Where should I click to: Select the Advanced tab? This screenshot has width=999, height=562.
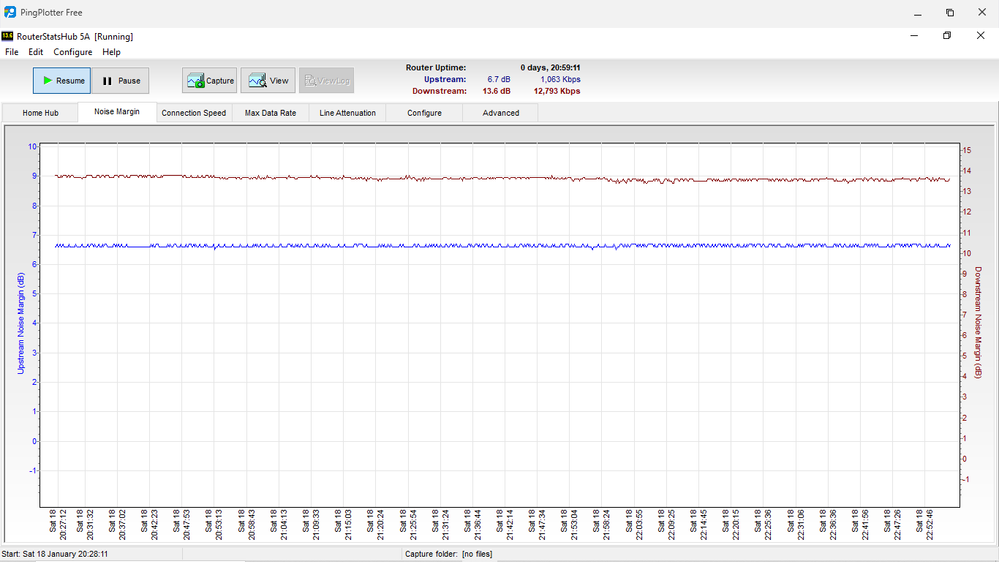501,113
